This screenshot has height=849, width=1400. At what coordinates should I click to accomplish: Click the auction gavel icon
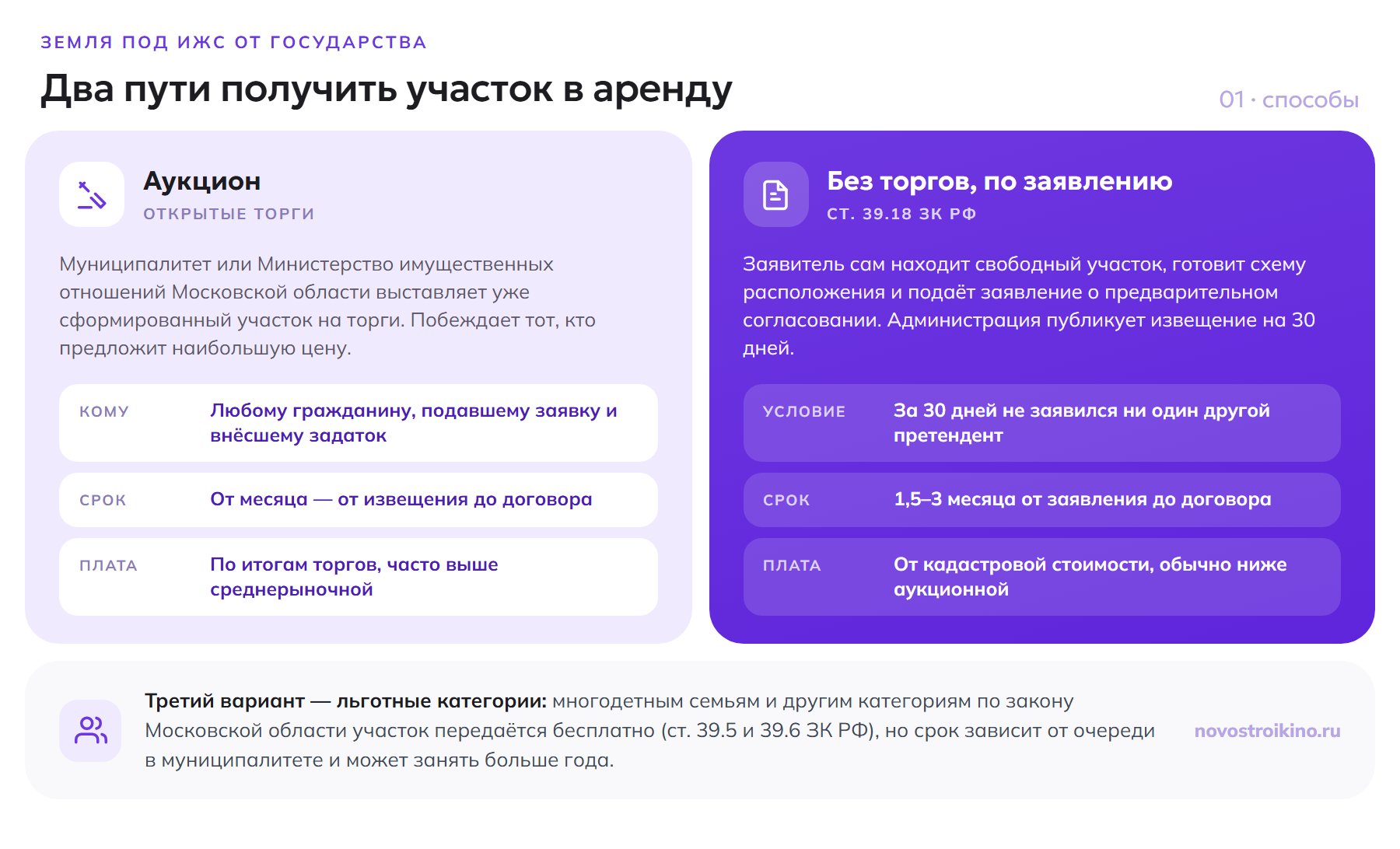(92, 194)
